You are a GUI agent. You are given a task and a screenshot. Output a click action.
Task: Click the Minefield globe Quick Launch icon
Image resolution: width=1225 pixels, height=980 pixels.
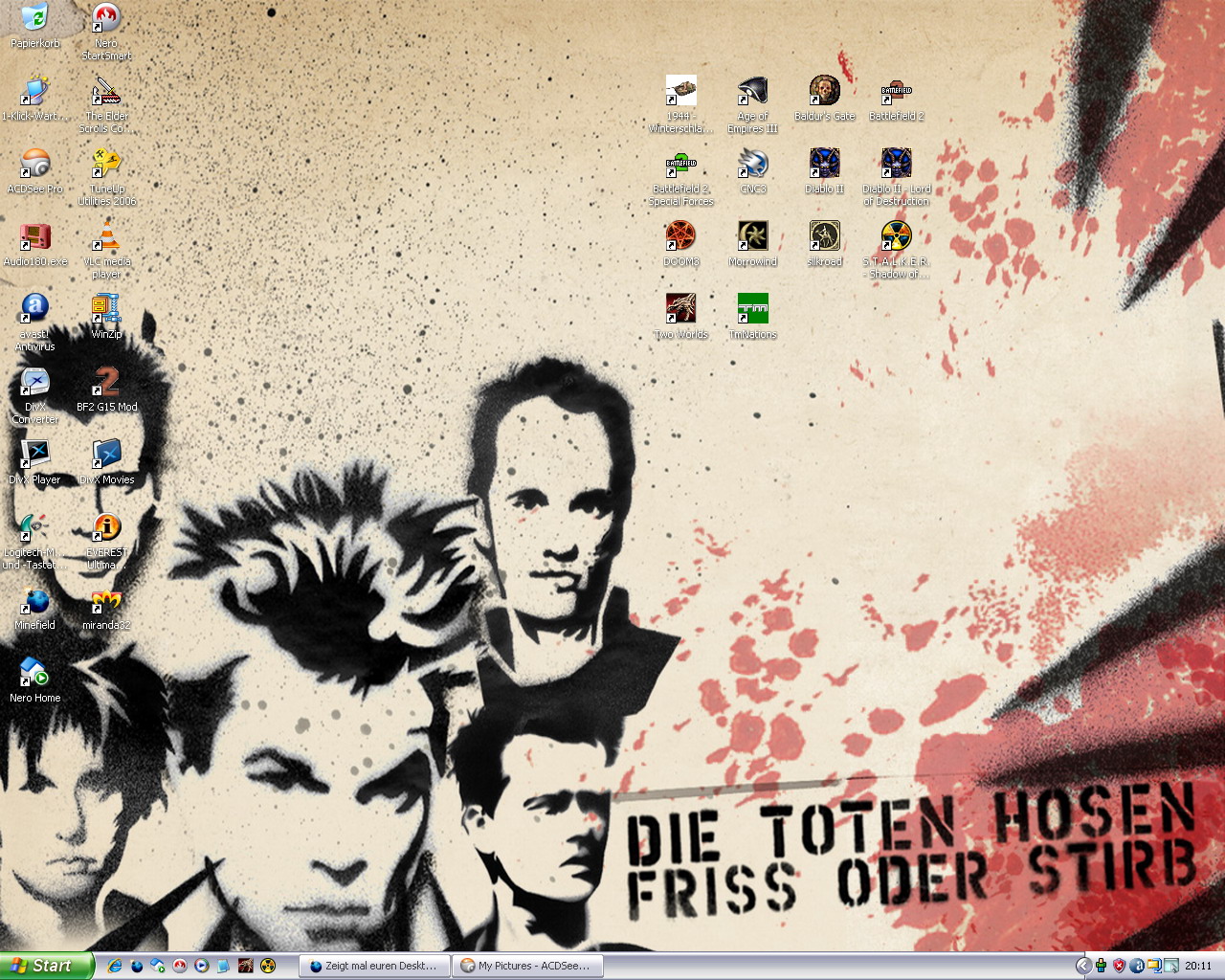[137, 967]
